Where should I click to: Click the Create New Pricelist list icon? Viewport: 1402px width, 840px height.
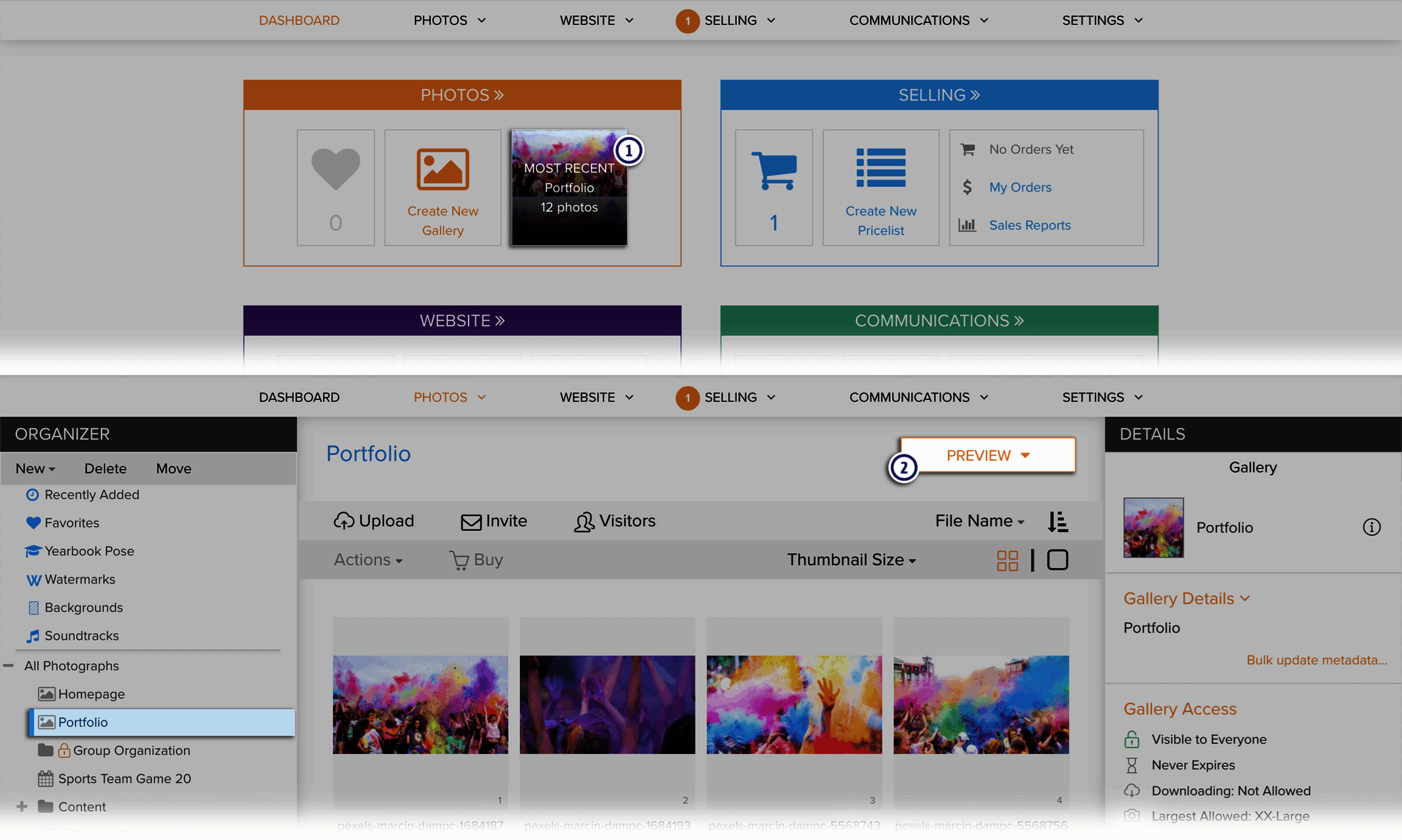(x=881, y=168)
